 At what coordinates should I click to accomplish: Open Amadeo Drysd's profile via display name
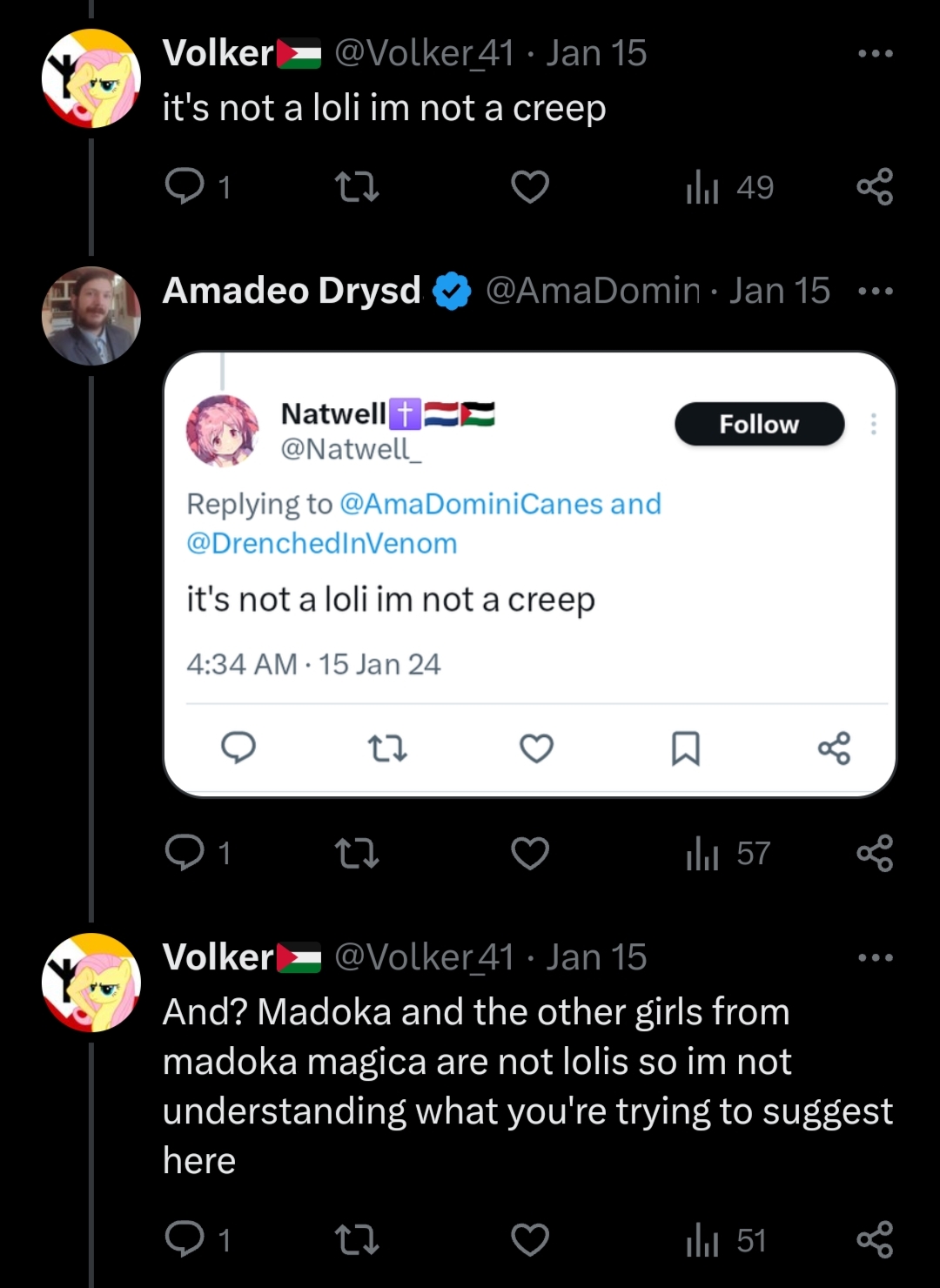(x=292, y=291)
